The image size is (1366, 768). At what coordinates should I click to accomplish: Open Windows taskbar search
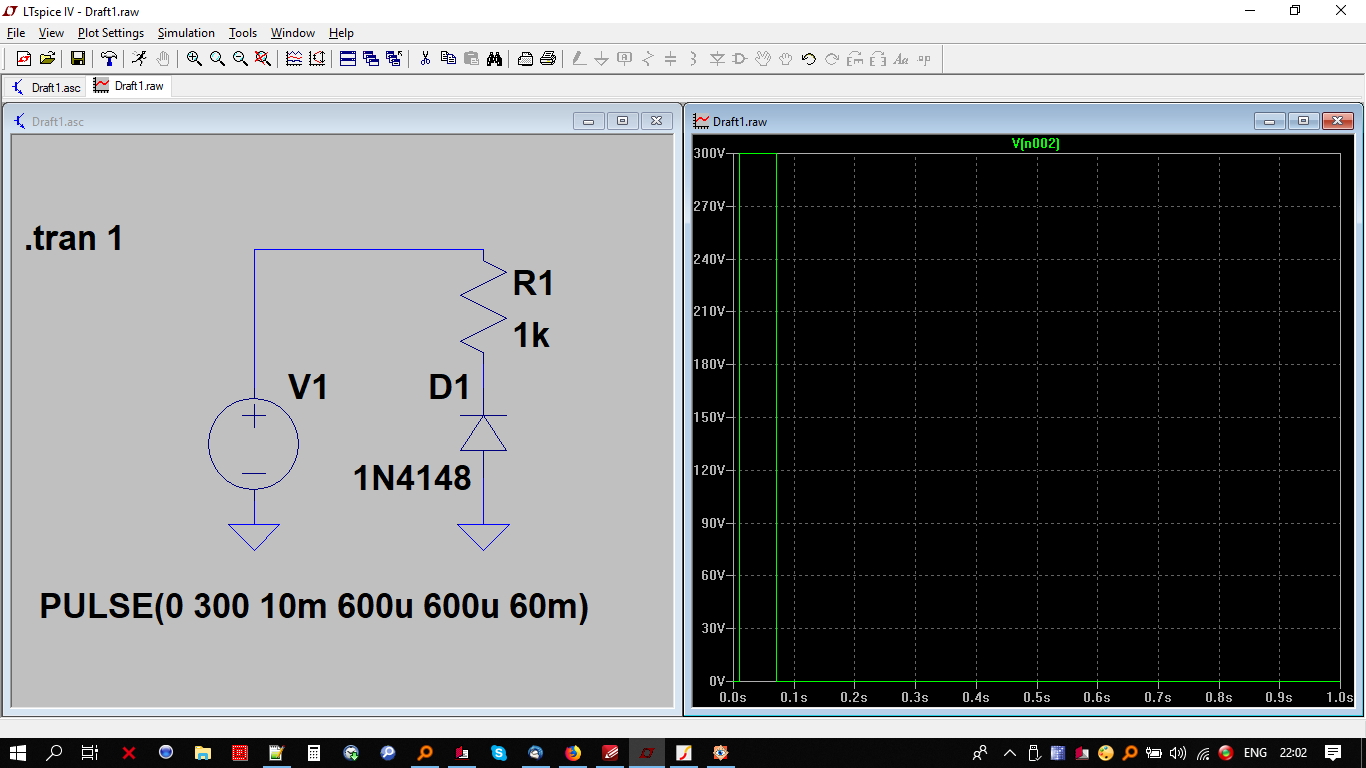(55, 753)
